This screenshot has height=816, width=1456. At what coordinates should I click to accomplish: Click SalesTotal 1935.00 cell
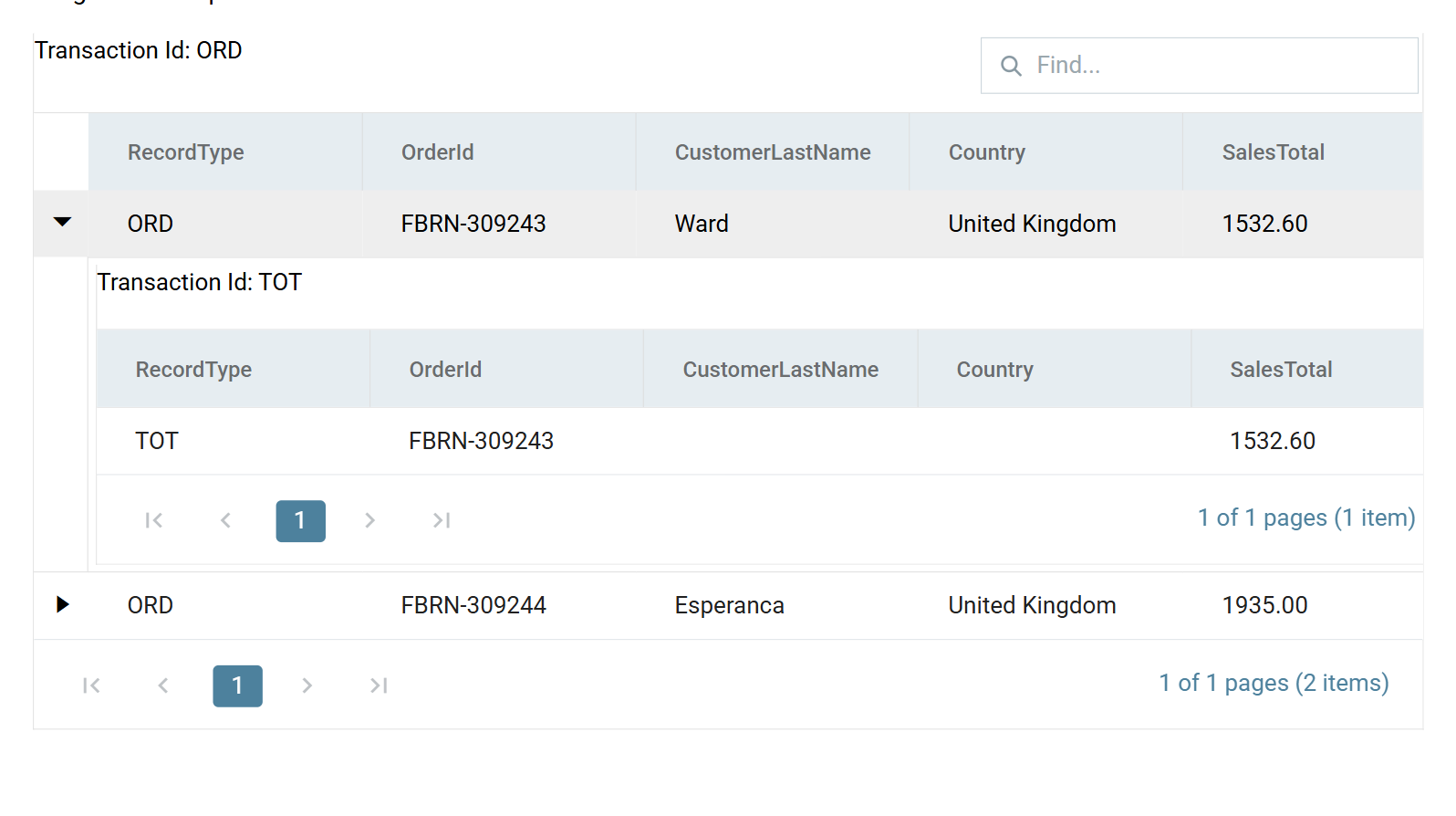tap(1303, 605)
